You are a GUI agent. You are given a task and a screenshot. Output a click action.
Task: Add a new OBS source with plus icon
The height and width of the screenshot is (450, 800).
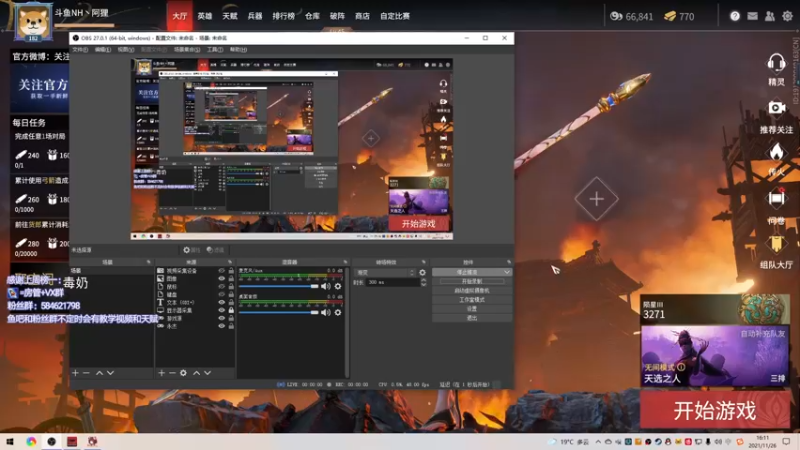(161, 373)
